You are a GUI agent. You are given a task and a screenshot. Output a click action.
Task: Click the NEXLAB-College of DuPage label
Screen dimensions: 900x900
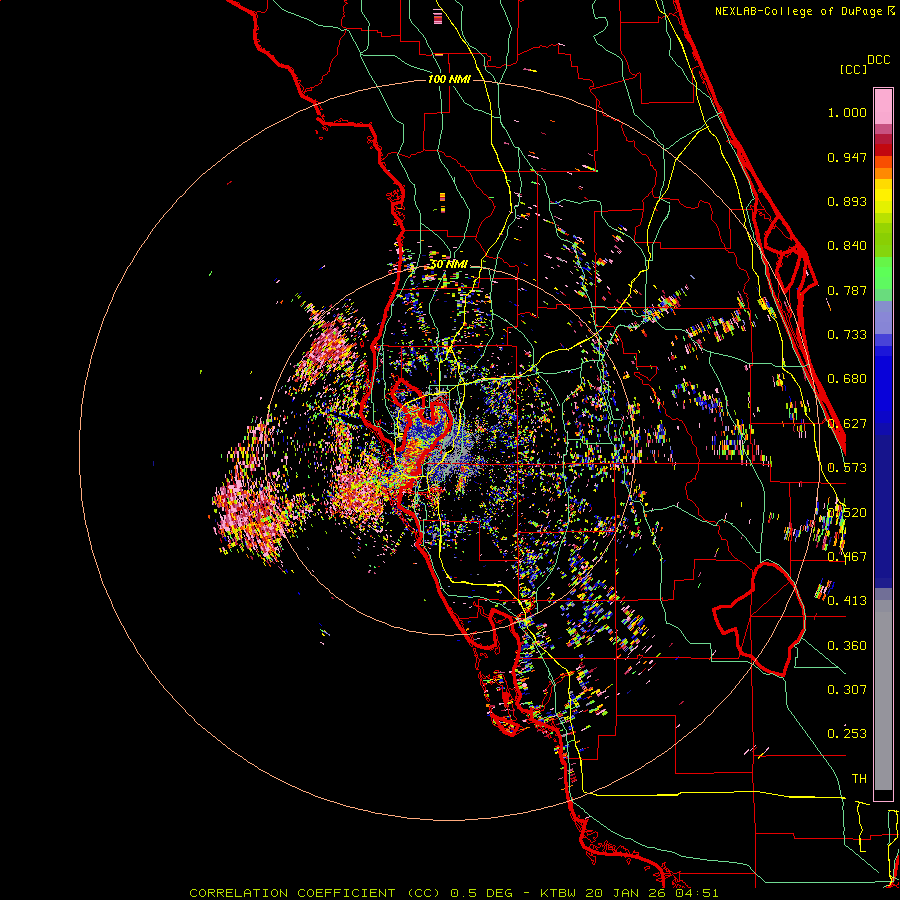(798, 11)
